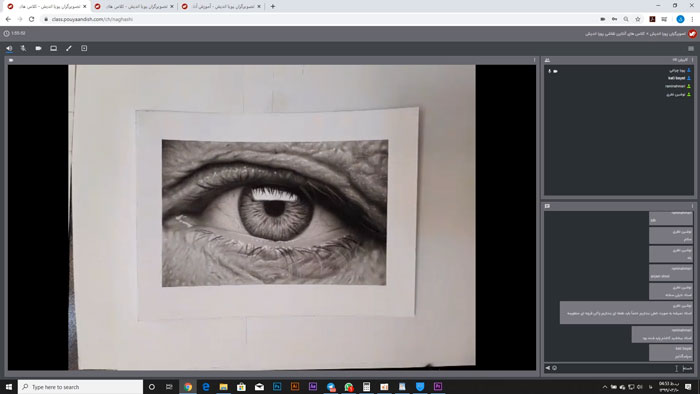Screen dimensions: 700x394
Task: Click the screen share icon in toolbar
Action: (54, 48)
